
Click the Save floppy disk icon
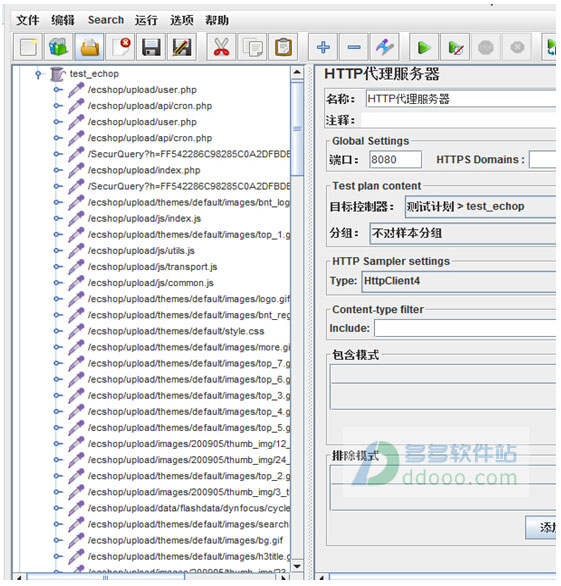pyautogui.click(x=151, y=47)
